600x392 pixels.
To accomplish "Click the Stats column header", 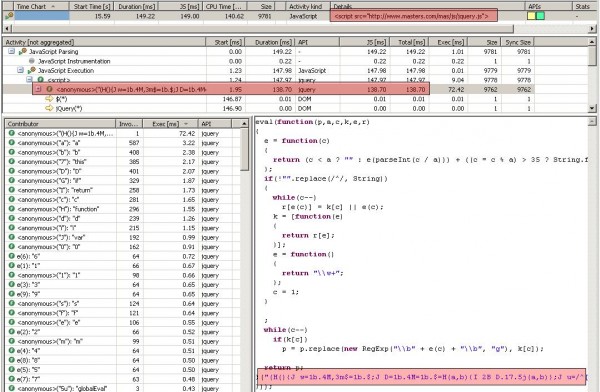I will [x=585, y=6].
